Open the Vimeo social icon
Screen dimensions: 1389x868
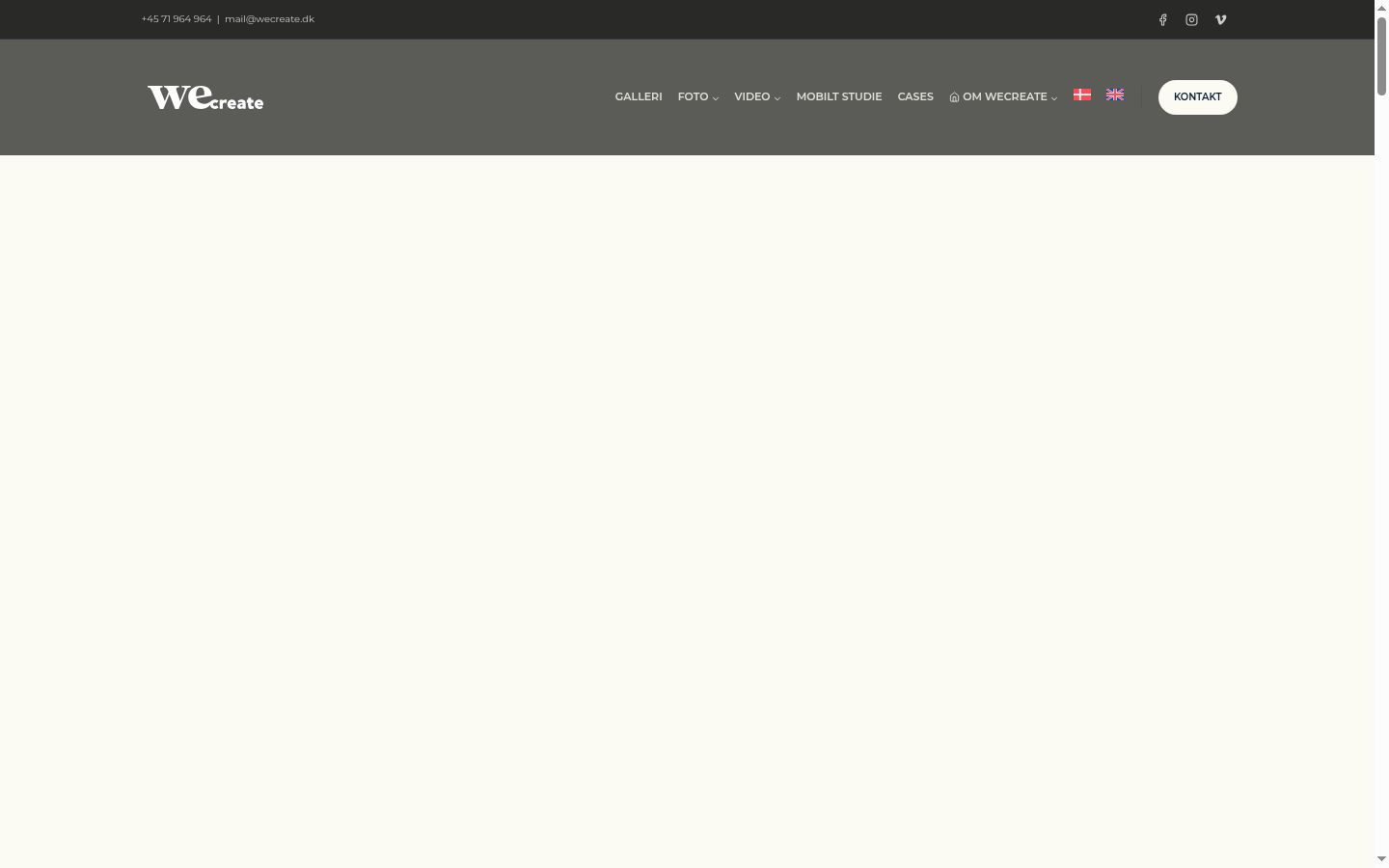[x=1220, y=19]
